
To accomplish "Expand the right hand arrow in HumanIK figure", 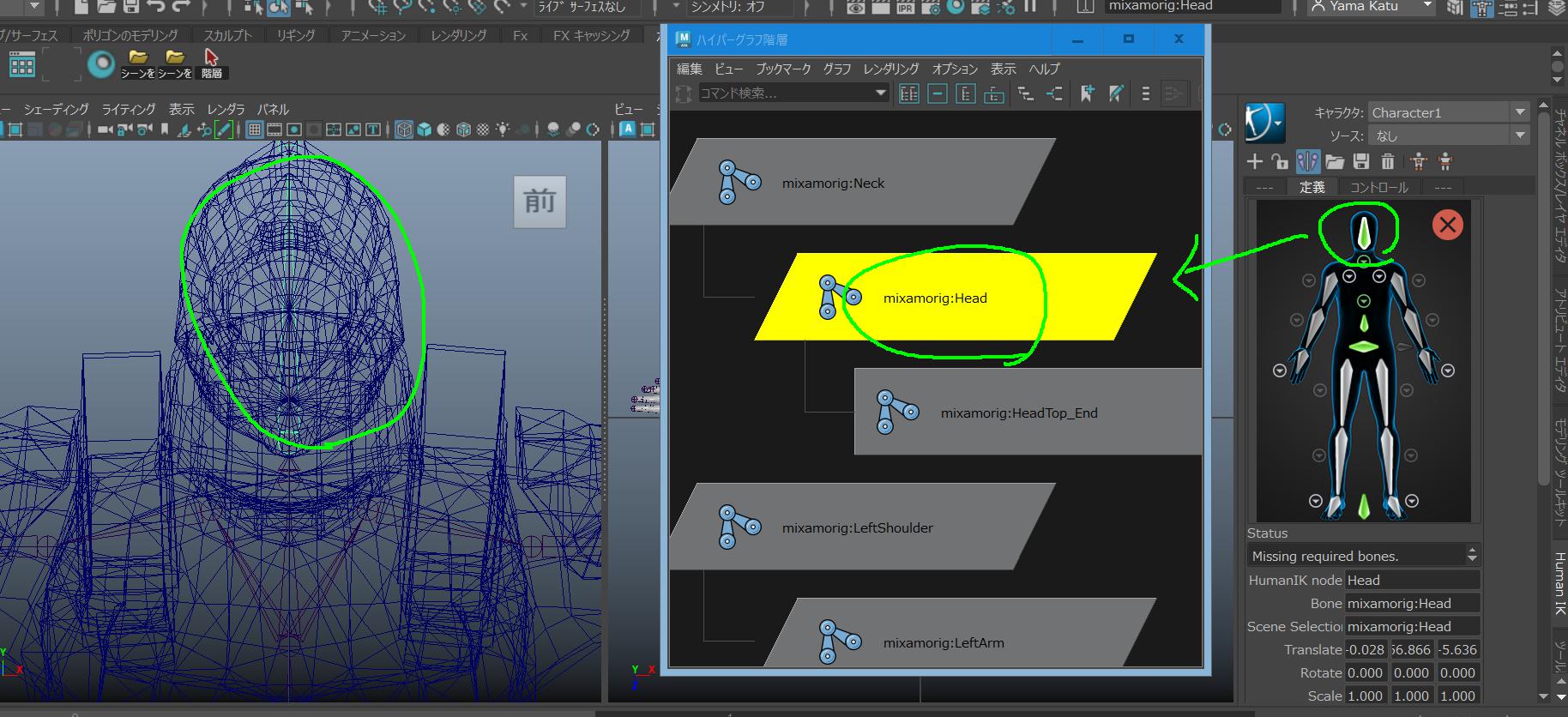I will click(x=1280, y=371).
